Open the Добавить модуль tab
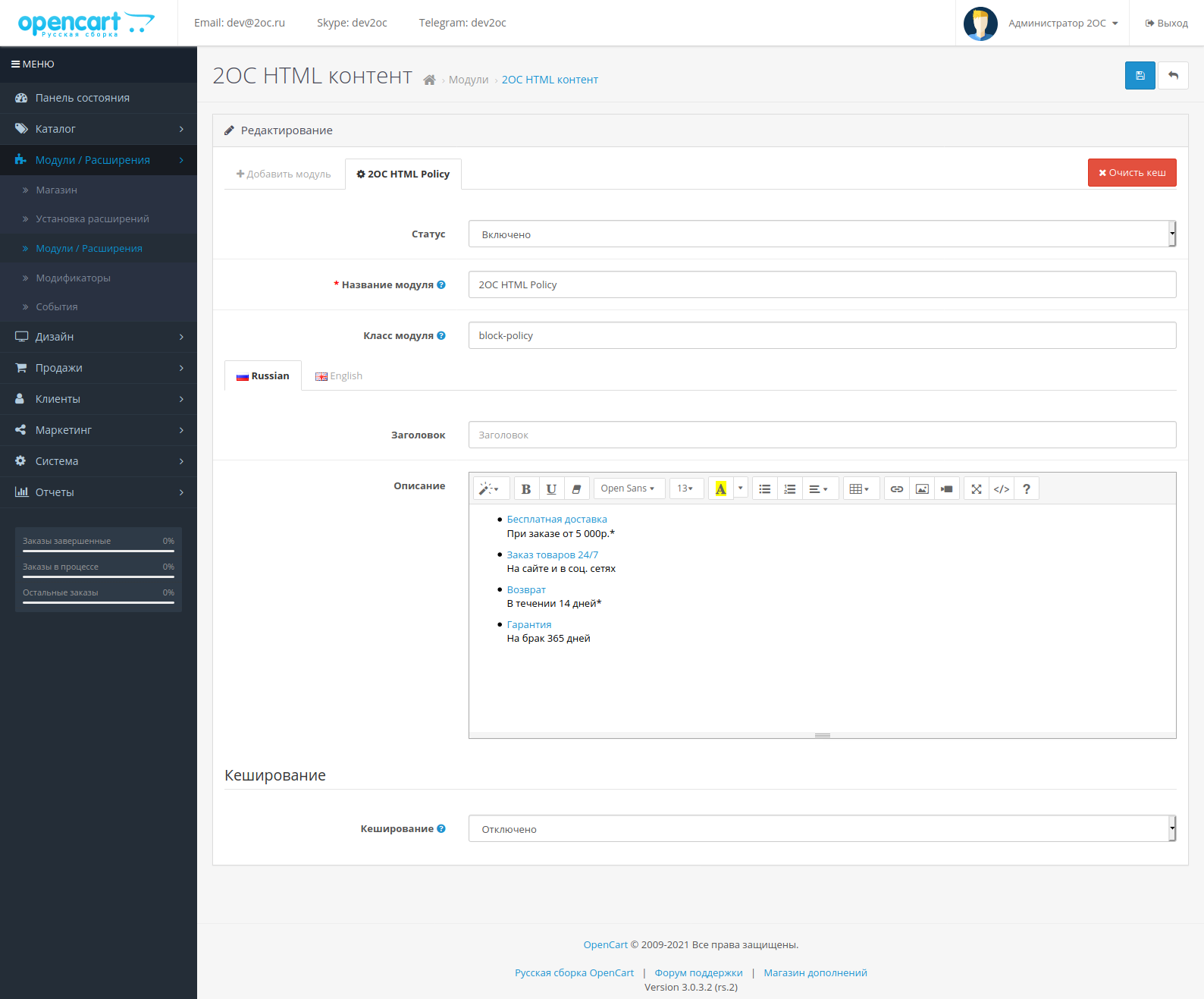 coord(284,174)
